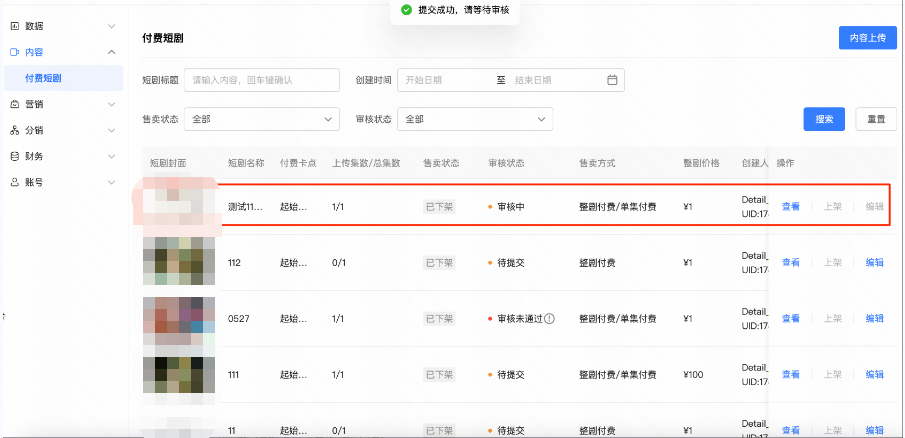
Task: Select 付费短剧 in sidebar
Action: pyautogui.click(x=63, y=78)
